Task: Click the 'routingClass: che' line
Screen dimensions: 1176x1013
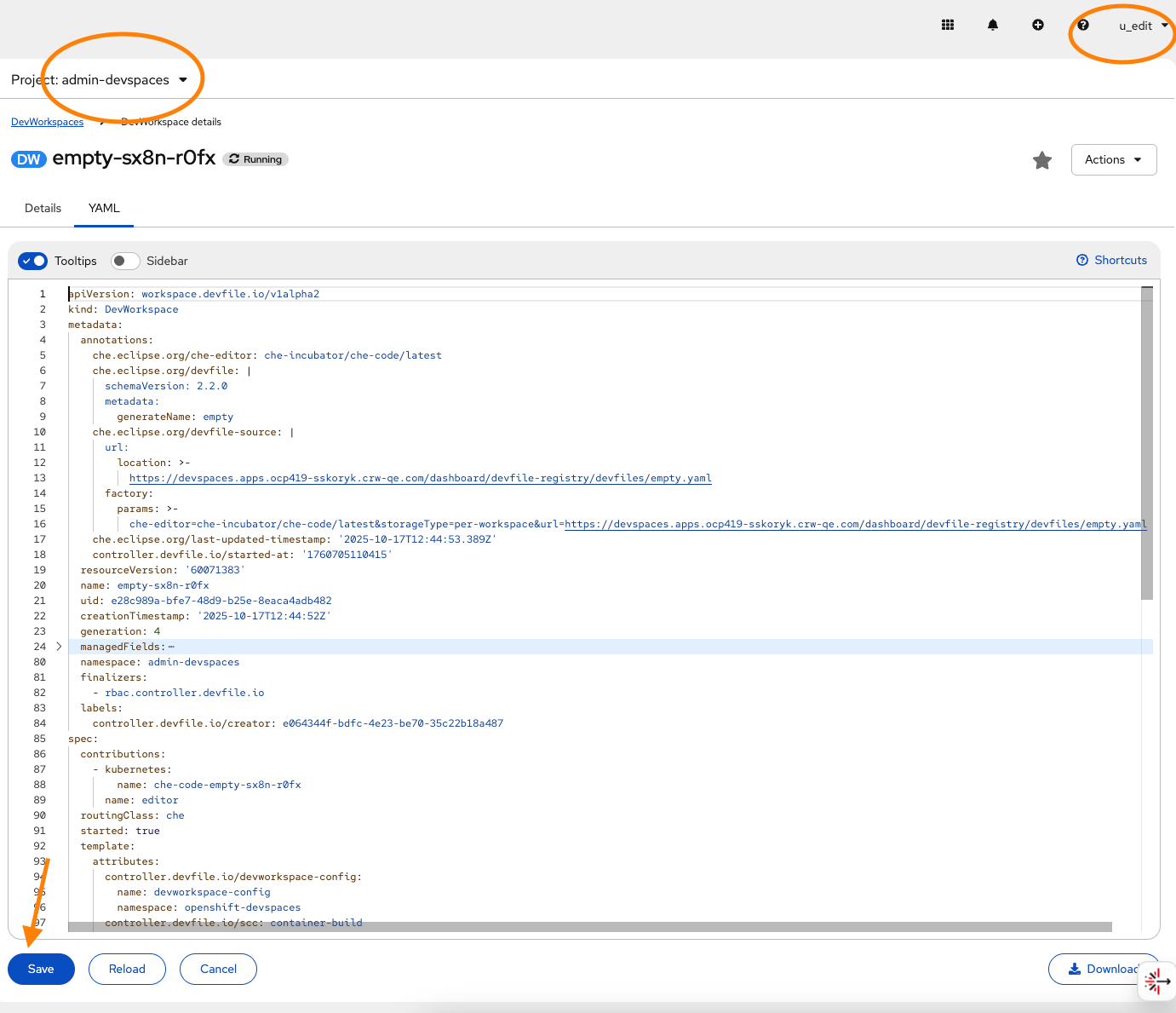Action: 132,815
